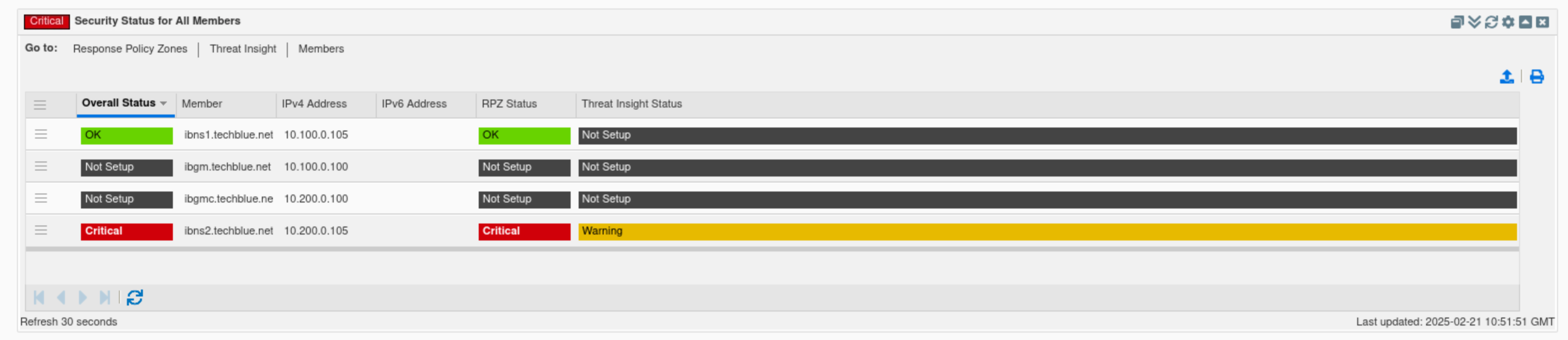The image size is (1568, 340).
Task: Click the export table icon
Action: coord(1506,77)
